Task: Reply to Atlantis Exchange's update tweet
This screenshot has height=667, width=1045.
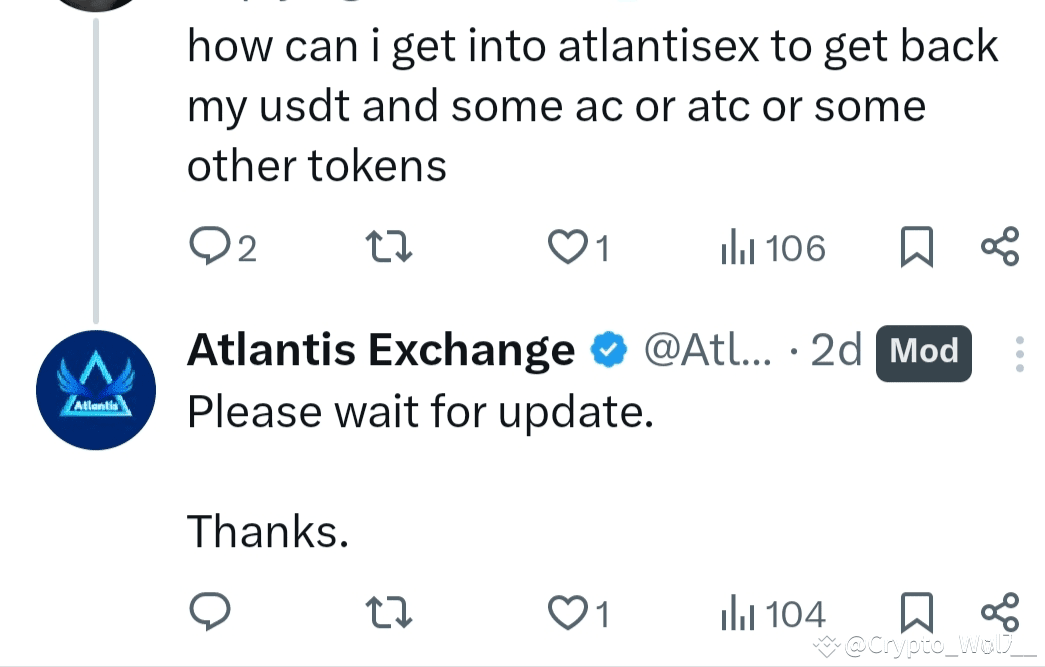Action: pyautogui.click(x=209, y=612)
